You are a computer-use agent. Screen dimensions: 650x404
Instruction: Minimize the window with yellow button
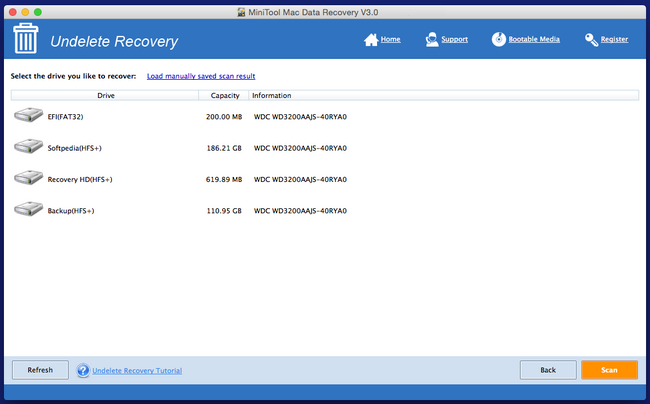coord(25,12)
